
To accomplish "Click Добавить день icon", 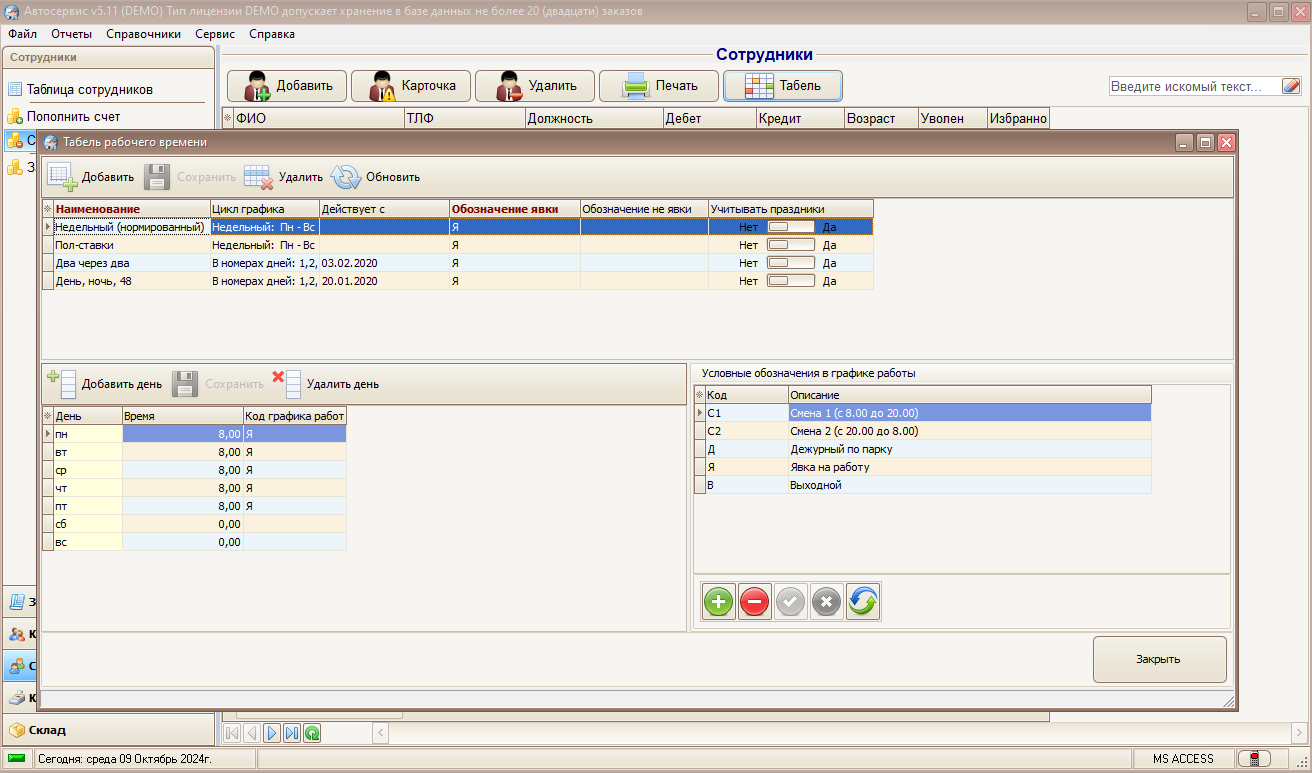I will tap(62, 384).
